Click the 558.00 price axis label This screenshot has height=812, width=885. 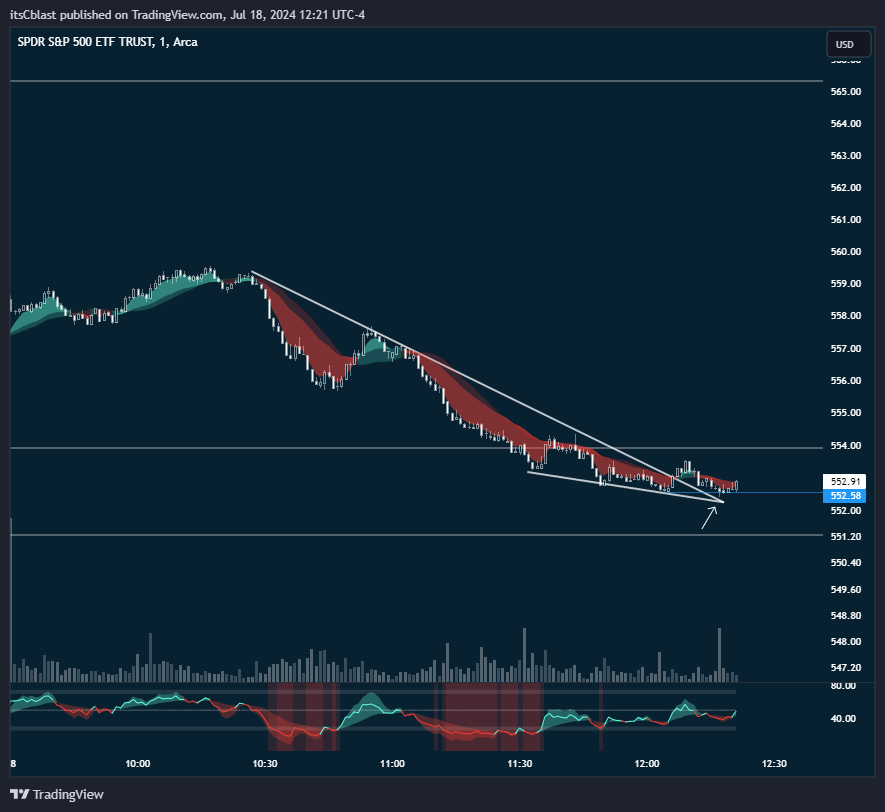tap(845, 316)
